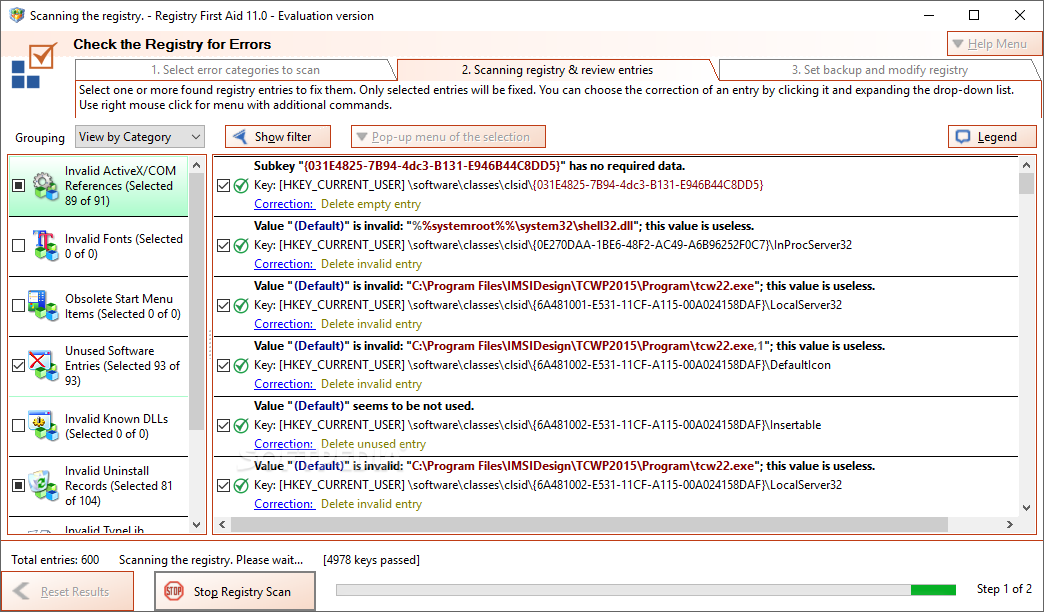Uncheck Unused Software Entries checkbox
Screen dimensions: 1044x612
tap(19, 366)
